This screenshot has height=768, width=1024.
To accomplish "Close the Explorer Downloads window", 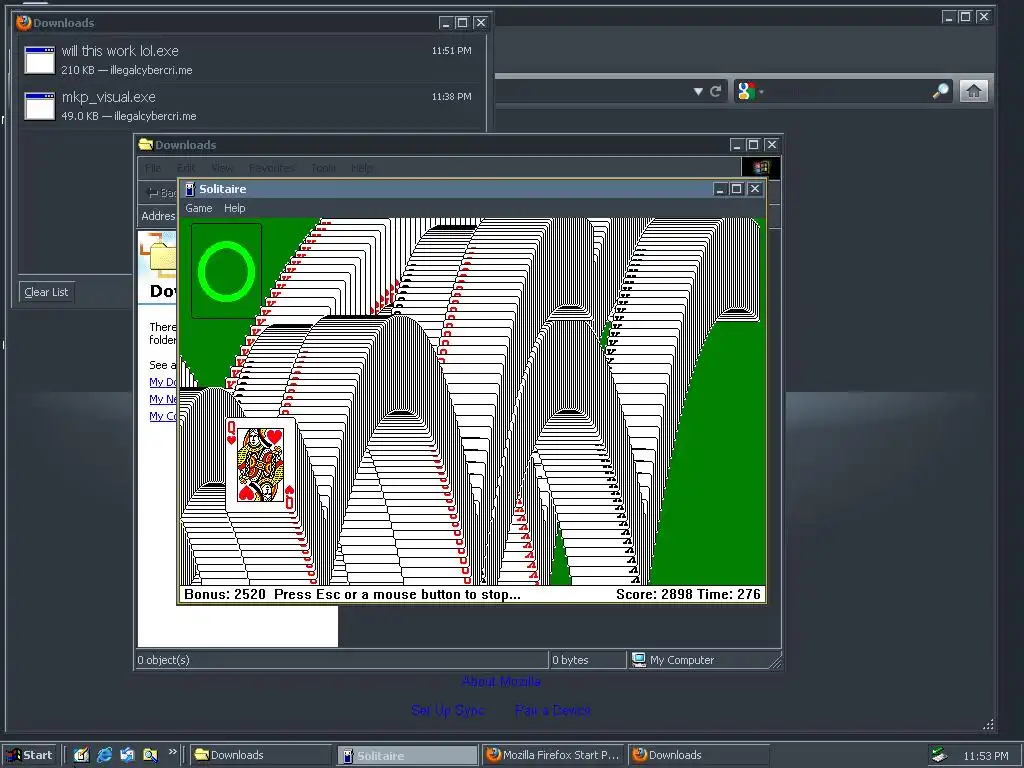I will tap(771, 144).
